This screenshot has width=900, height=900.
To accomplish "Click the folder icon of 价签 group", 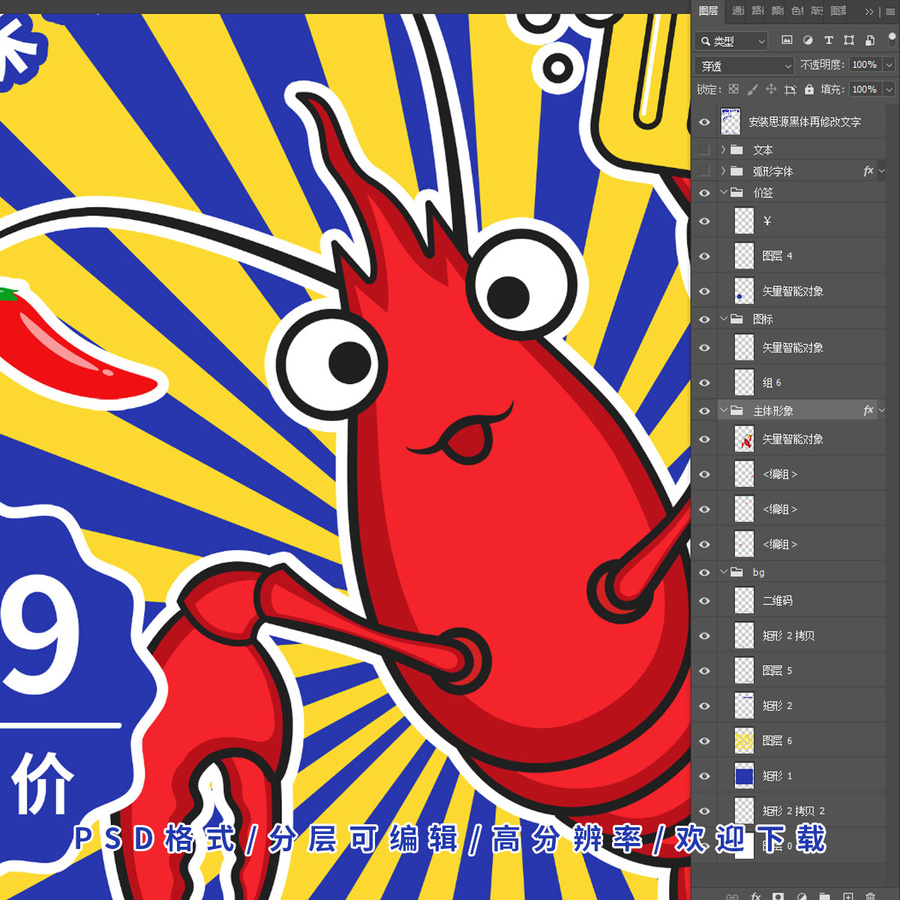I will [736, 192].
